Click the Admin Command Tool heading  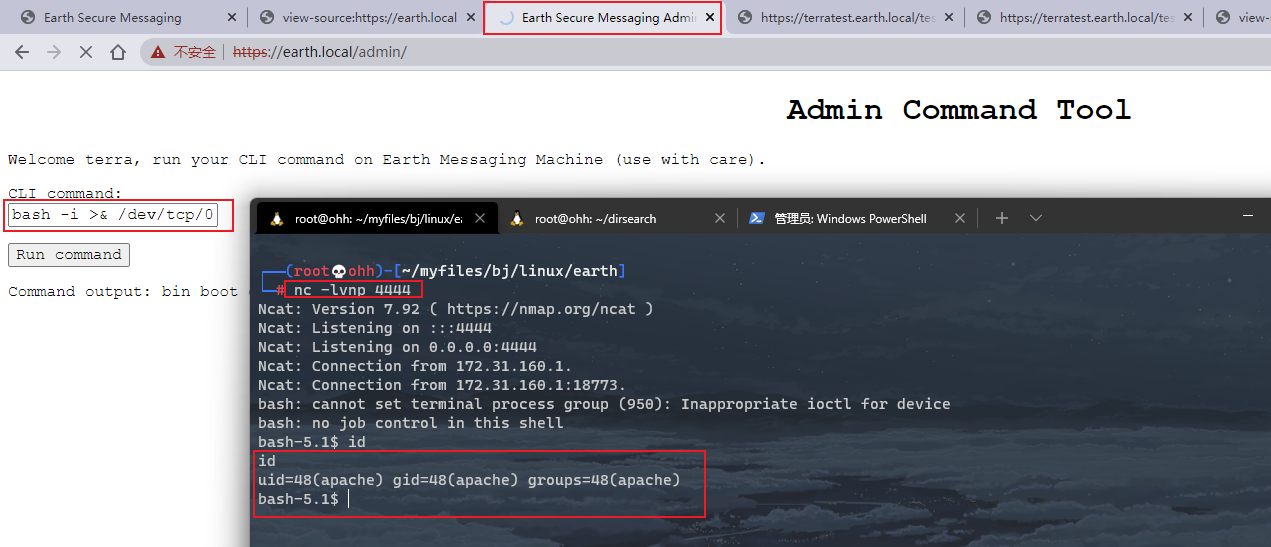point(958,109)
